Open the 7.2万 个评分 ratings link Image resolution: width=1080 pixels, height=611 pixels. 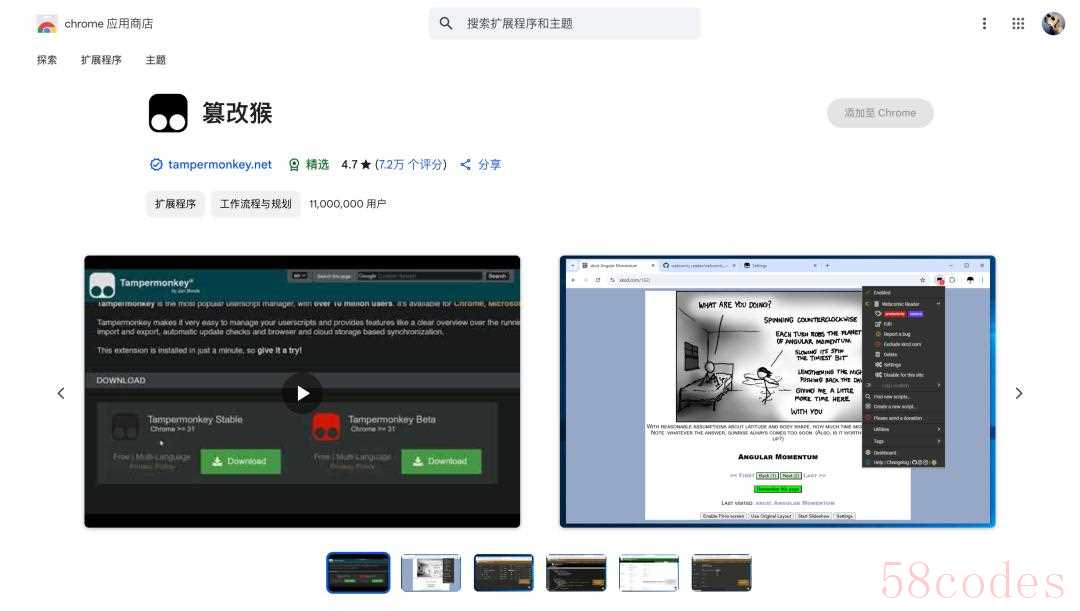(x=411, y=165)
